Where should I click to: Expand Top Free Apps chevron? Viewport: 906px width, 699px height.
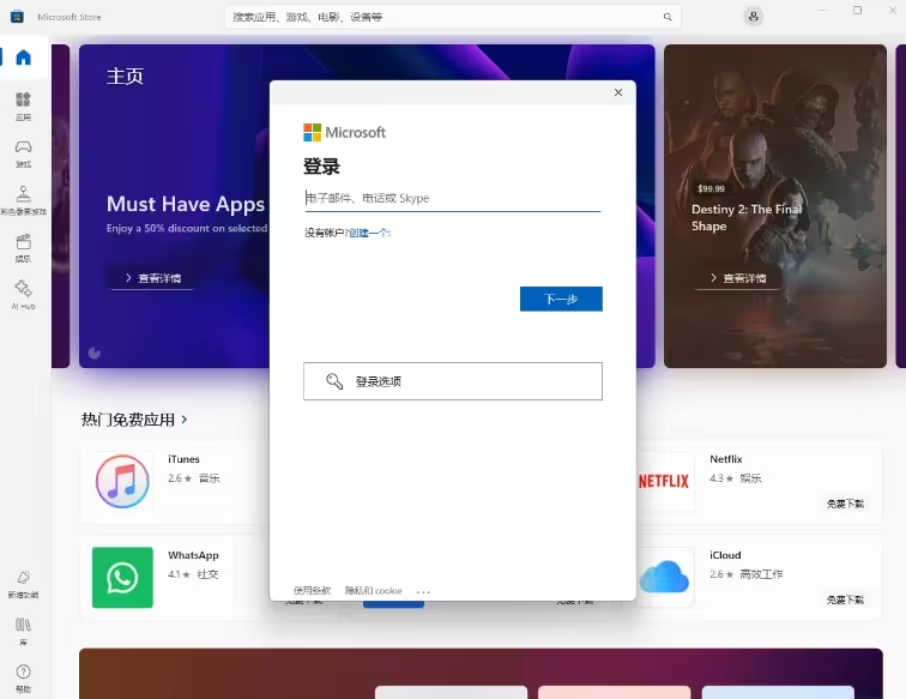(184, 419)
